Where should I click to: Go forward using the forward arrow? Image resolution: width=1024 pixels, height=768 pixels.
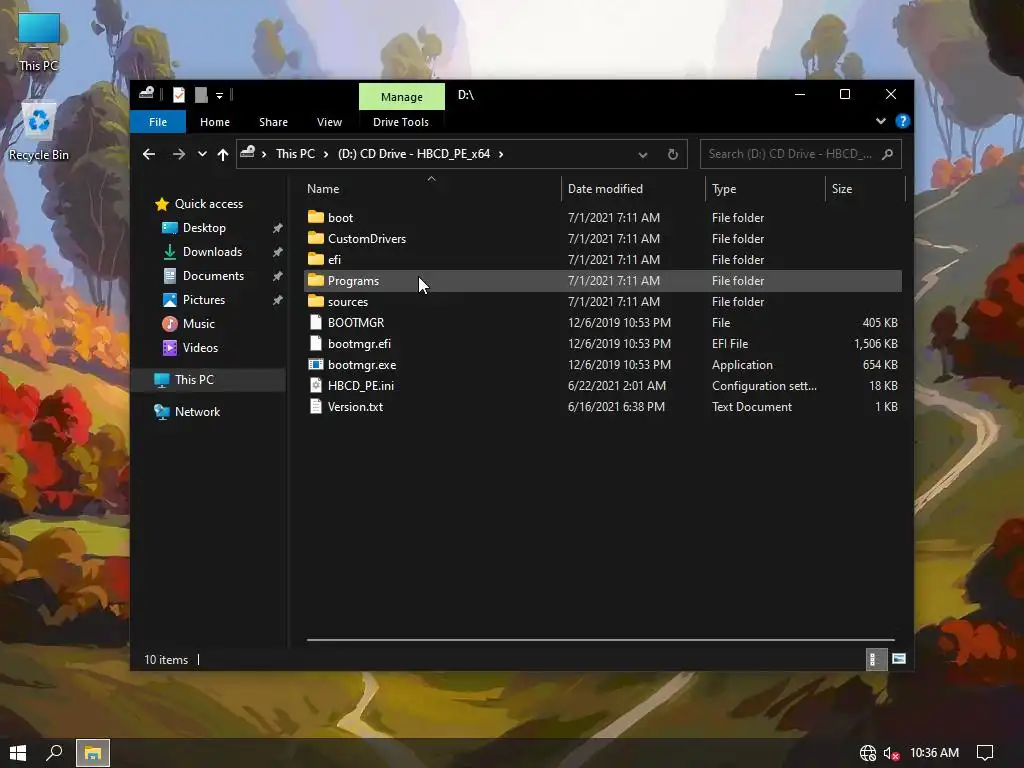(178, 154)
